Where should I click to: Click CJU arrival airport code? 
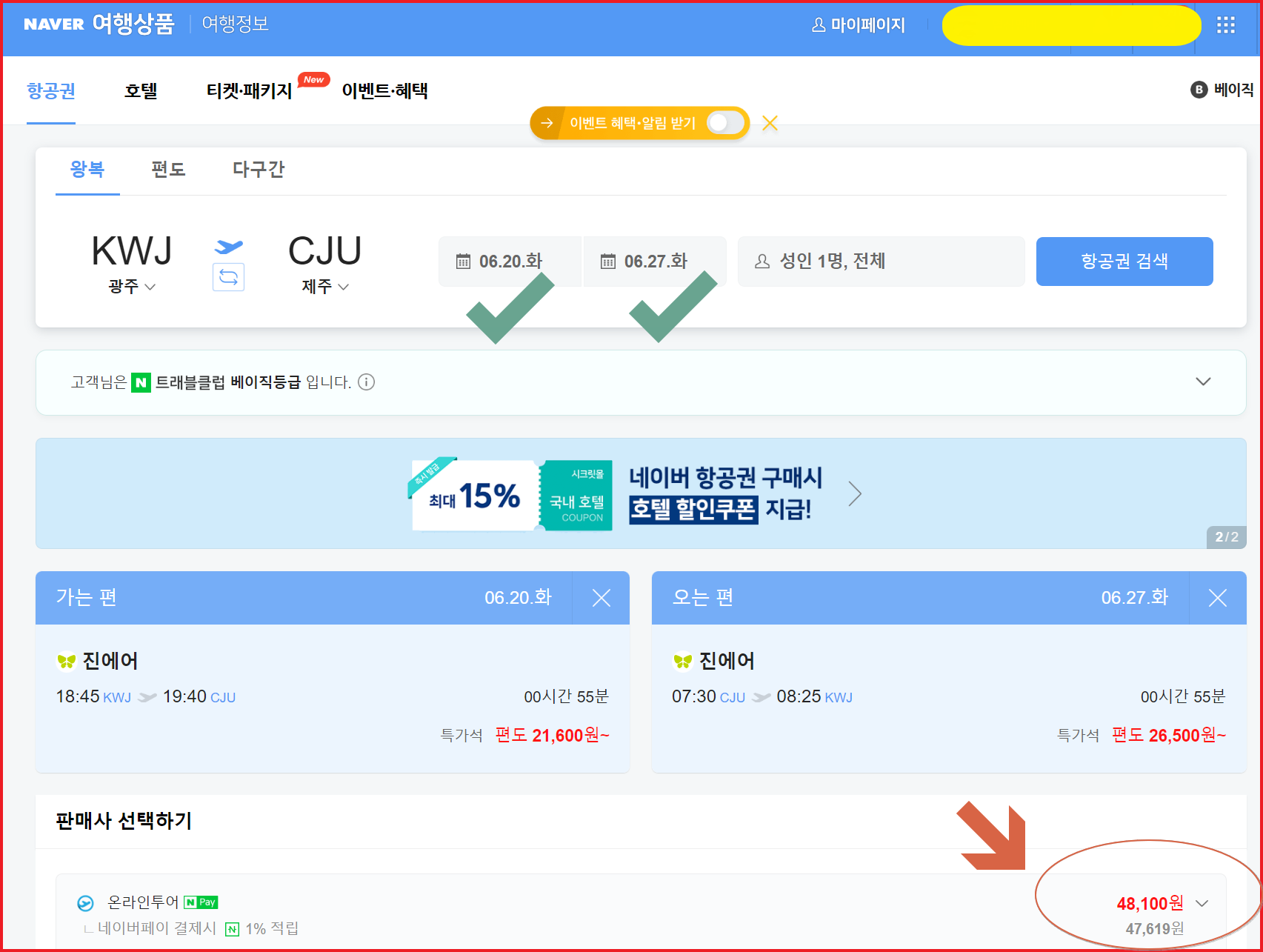coord(325,250)
